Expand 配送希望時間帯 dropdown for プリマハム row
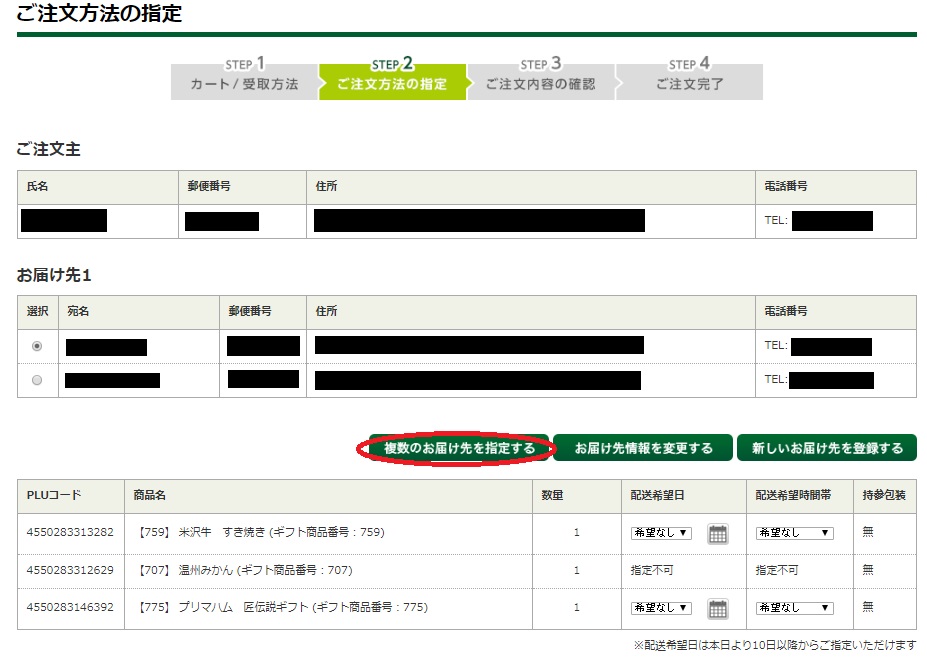Viewport: 927px width, 659px height. point(795,608)
